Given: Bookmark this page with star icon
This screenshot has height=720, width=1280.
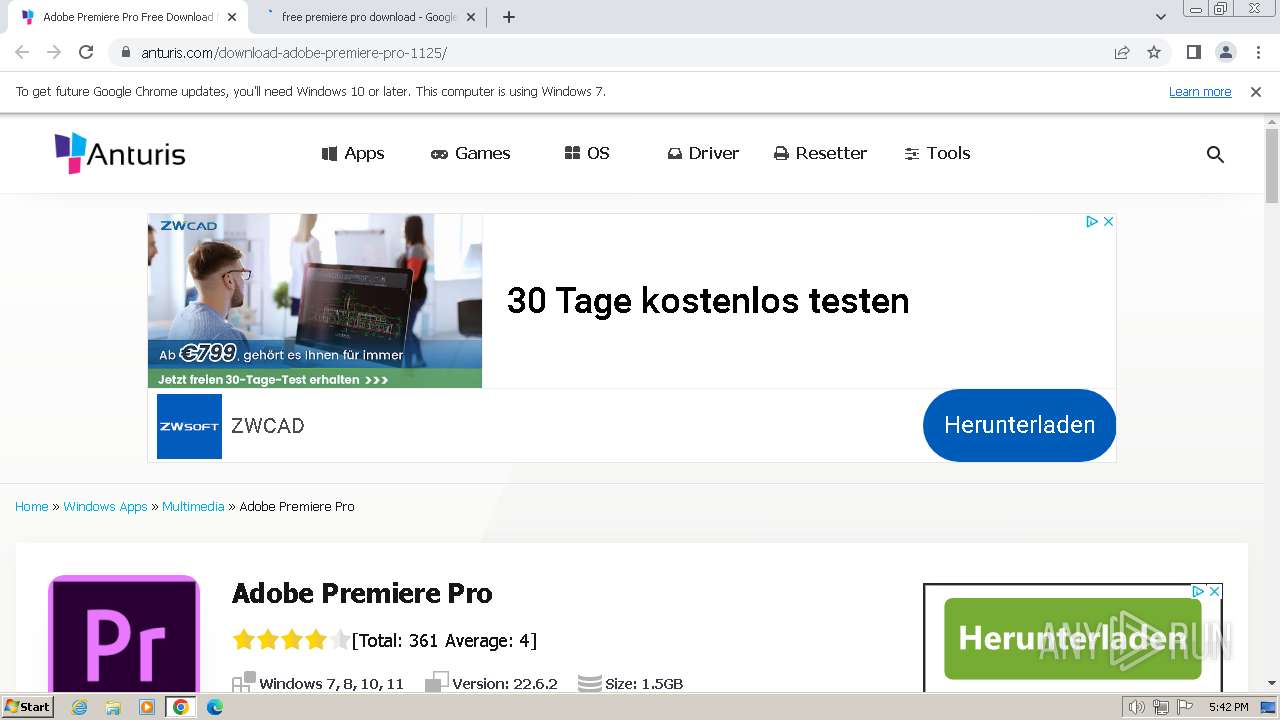Looking at the screenshot, I should (1154, 52).
